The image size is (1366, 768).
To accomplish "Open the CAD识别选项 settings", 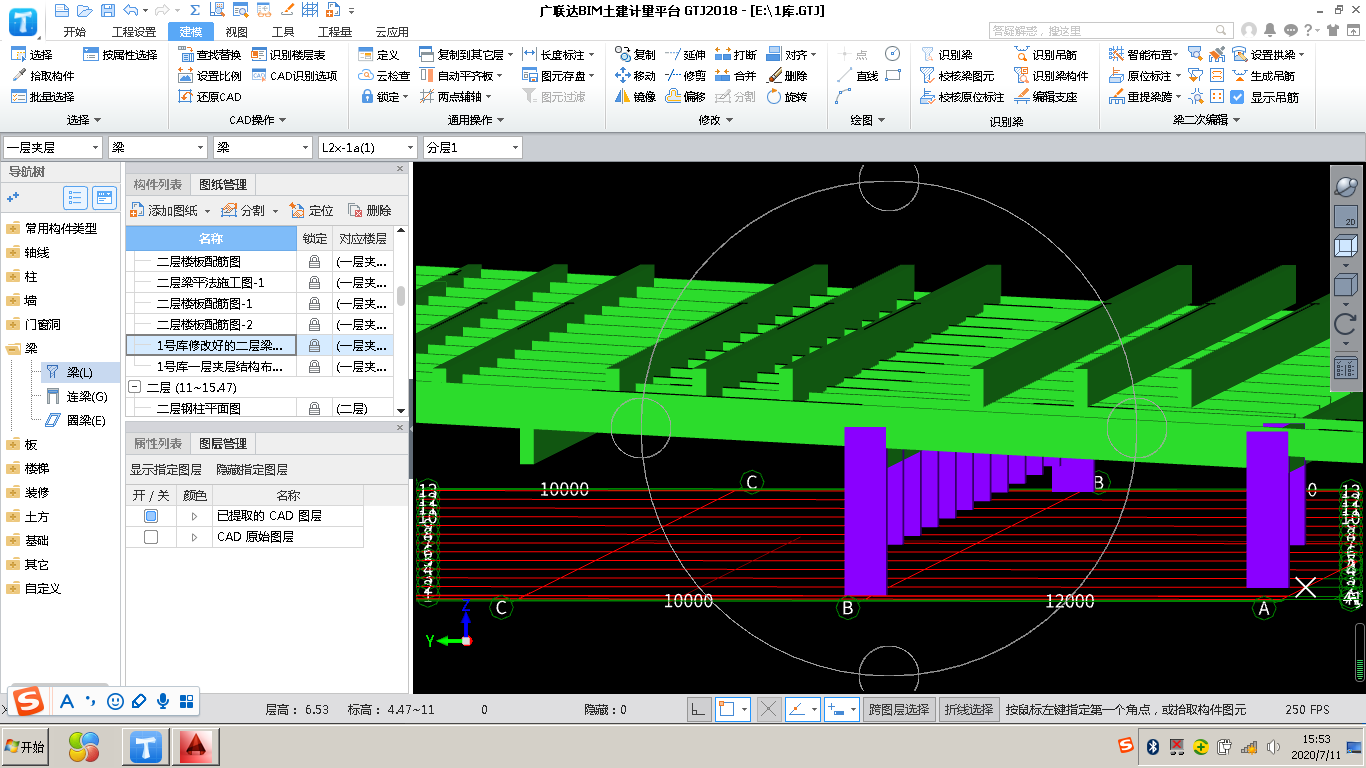I will click(x=294, y=76).
